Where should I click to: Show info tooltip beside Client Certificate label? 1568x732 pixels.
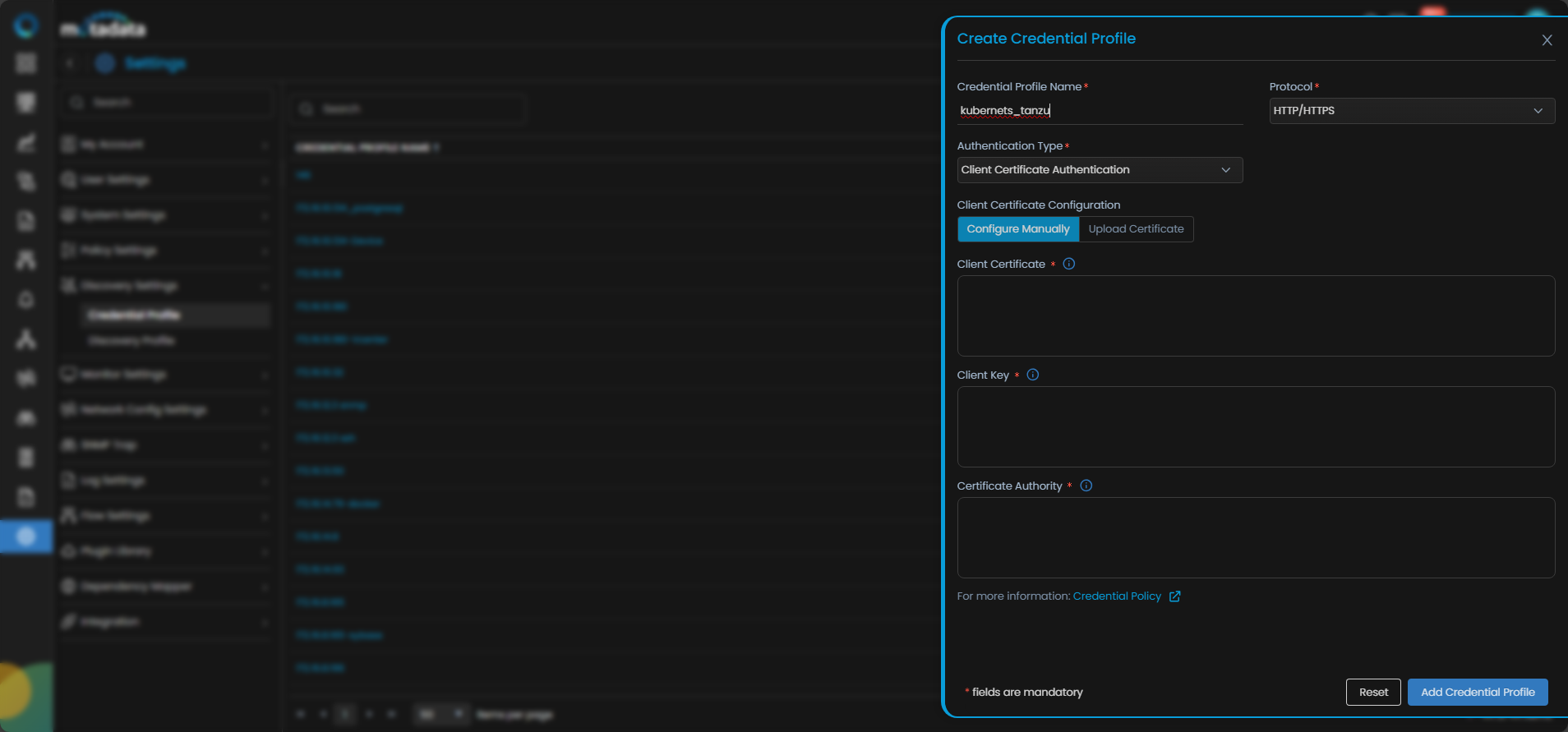tap(1068, 264)
